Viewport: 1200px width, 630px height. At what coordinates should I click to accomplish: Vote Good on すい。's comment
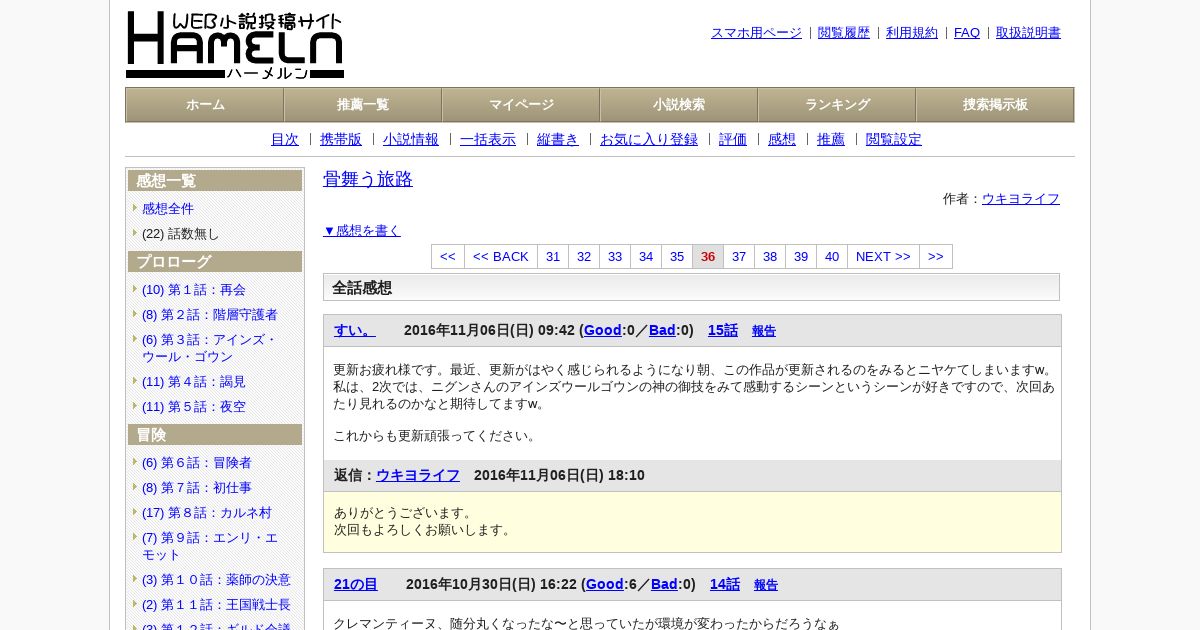tap(603, 330)
